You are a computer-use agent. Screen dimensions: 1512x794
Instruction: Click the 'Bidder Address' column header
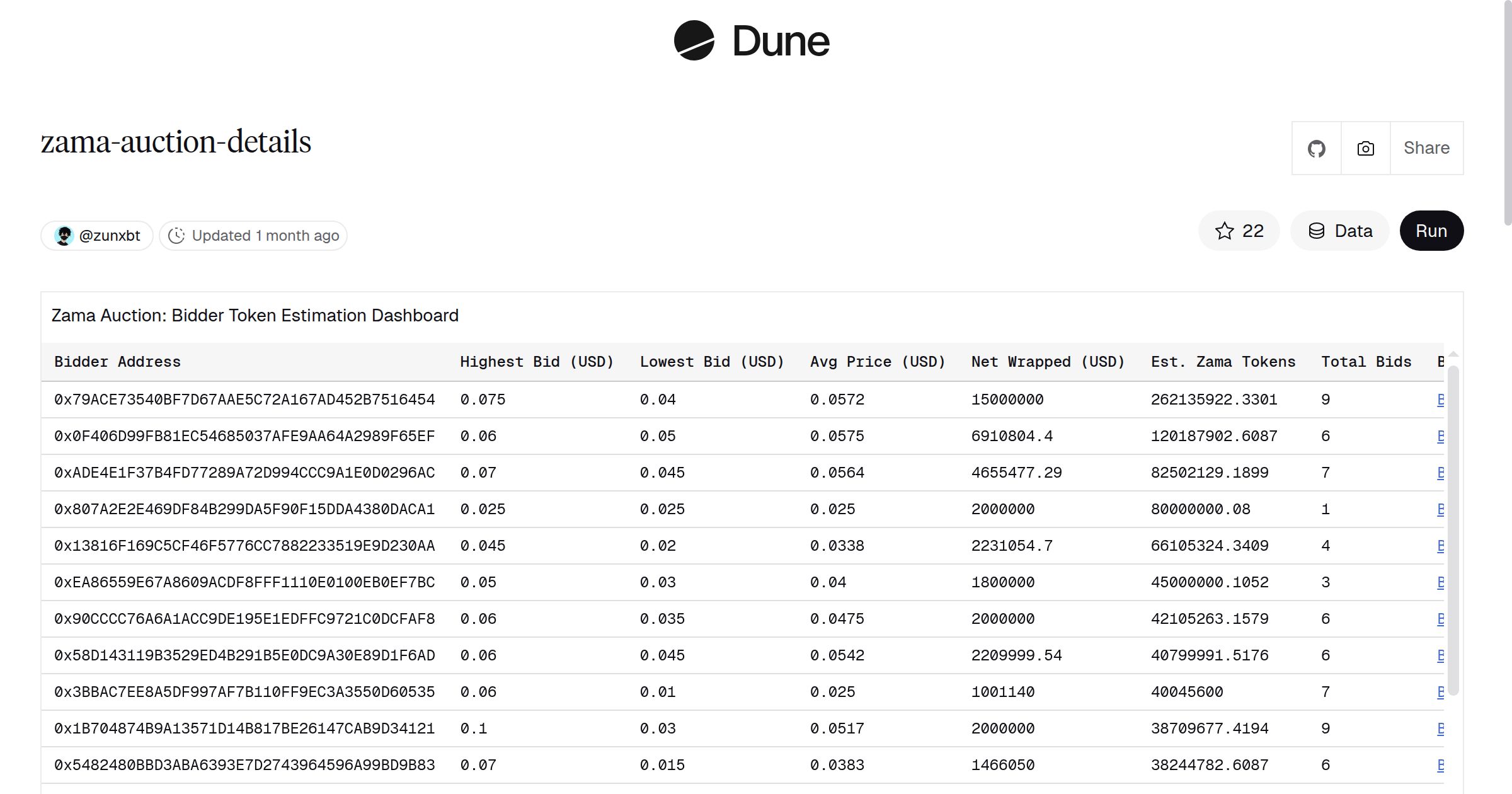pos(118,361)
